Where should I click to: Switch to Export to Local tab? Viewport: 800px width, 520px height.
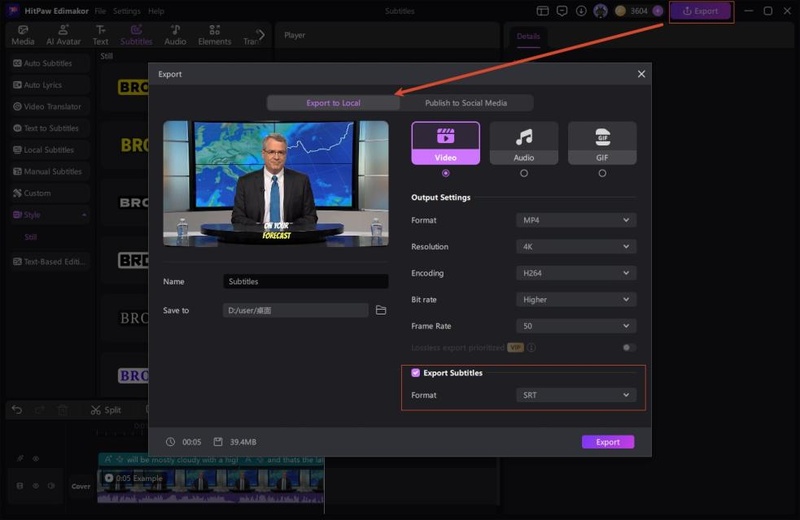click(x=333, y=103)
